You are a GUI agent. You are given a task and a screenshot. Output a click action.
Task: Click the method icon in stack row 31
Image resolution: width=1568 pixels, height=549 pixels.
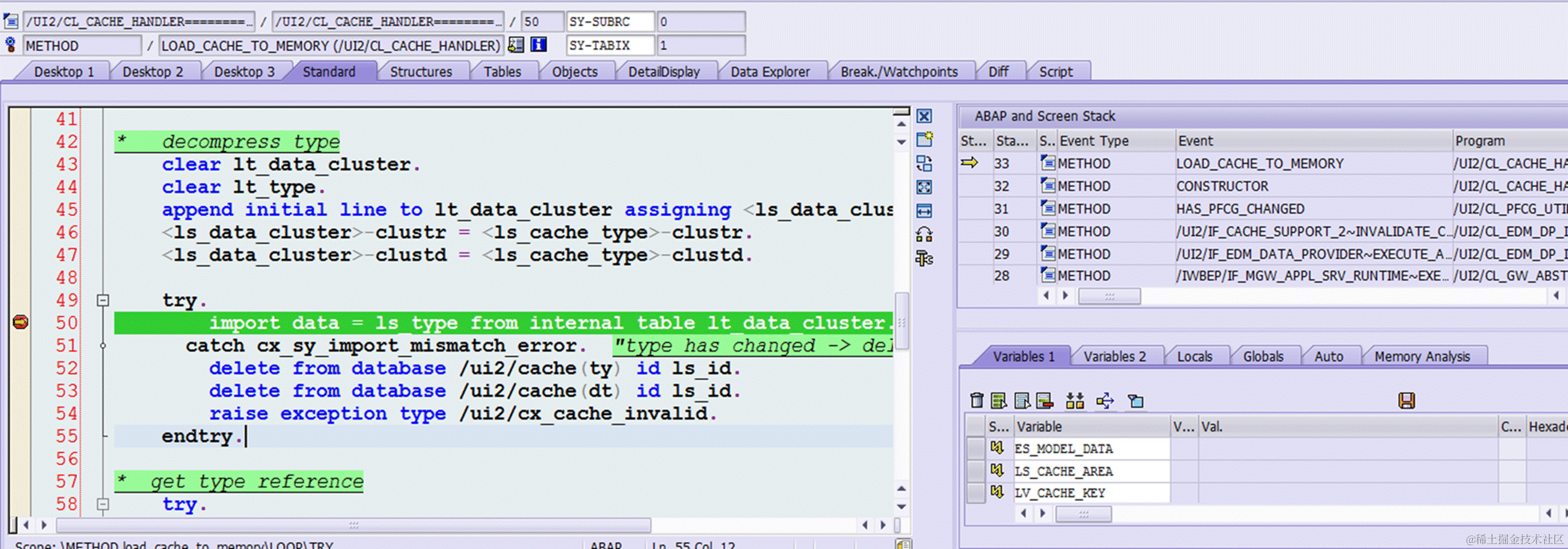pyautogui.click(x=1048, y=208)
